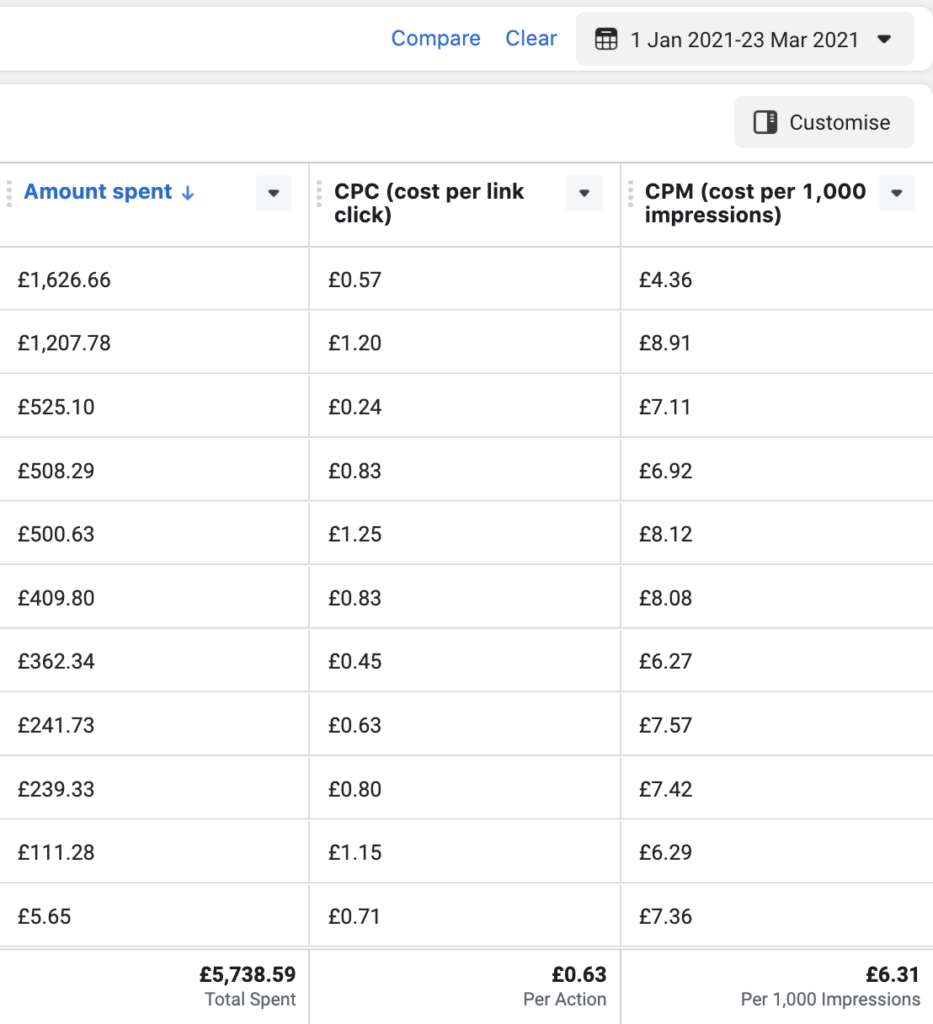Select the £0.24 CPC cell
Image resolution: width=933 pixels, height=1024 pixels.
coord(355,407)
